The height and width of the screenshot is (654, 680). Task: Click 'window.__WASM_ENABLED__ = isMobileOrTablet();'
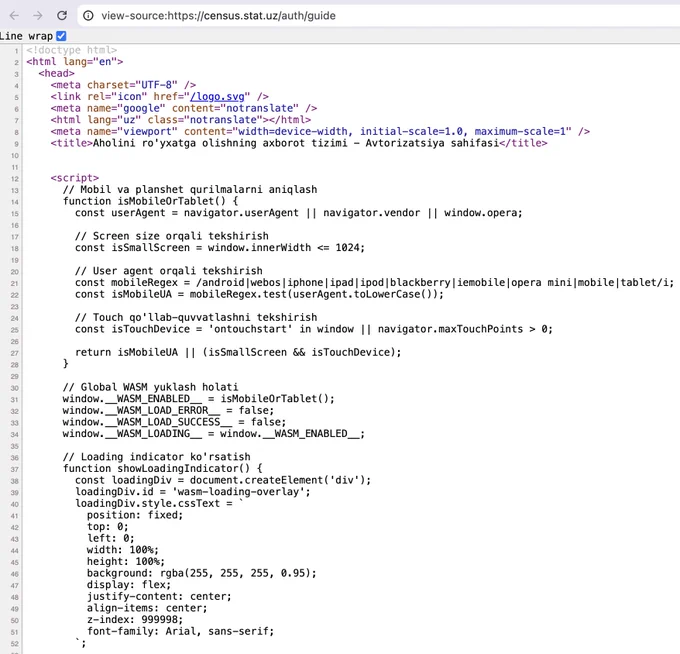pyautogui.click(x=198, y=399)
